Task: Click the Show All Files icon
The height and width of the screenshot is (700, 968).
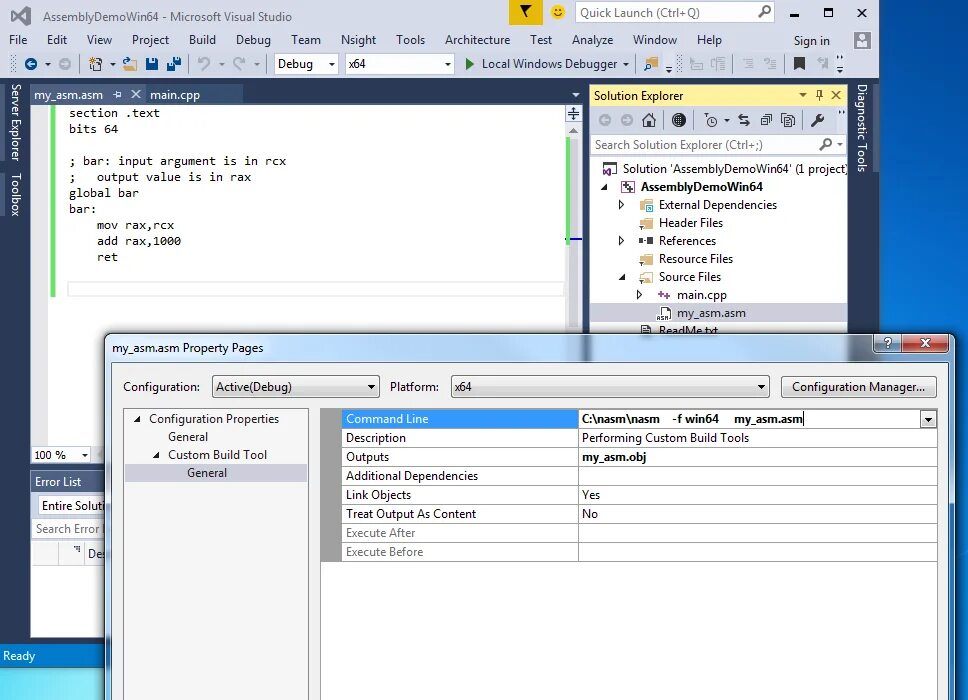Action: click(x=788, y=120)
